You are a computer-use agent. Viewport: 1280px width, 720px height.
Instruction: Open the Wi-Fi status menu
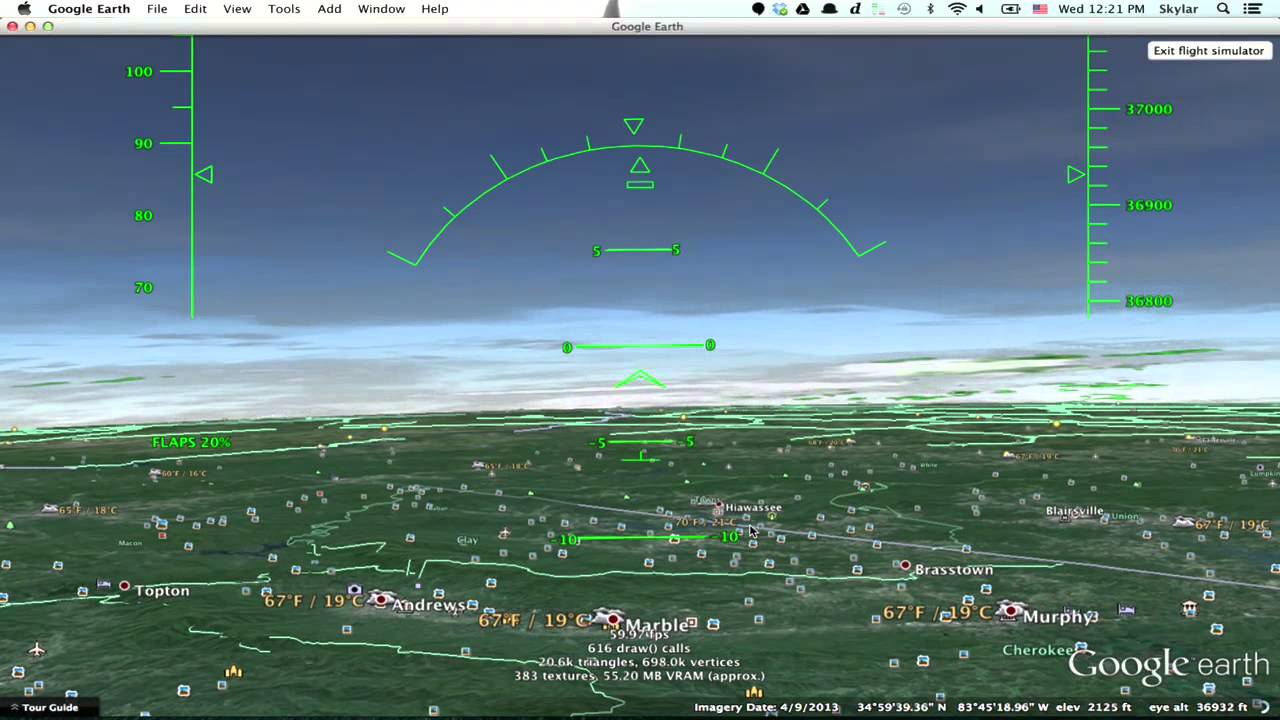(x=957, y=9)
